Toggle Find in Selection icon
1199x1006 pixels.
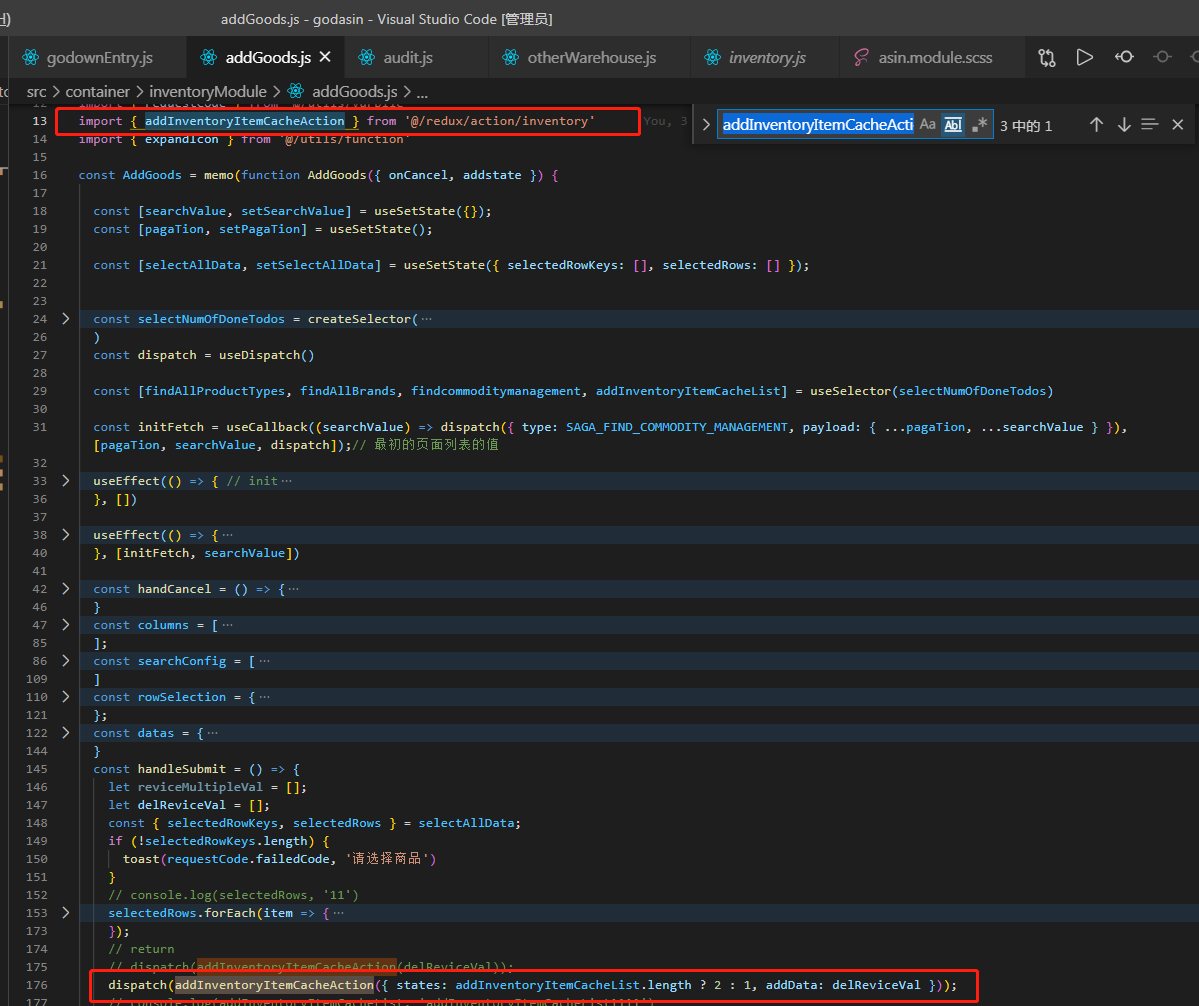pyautogui.click(x=1149, y=124)
